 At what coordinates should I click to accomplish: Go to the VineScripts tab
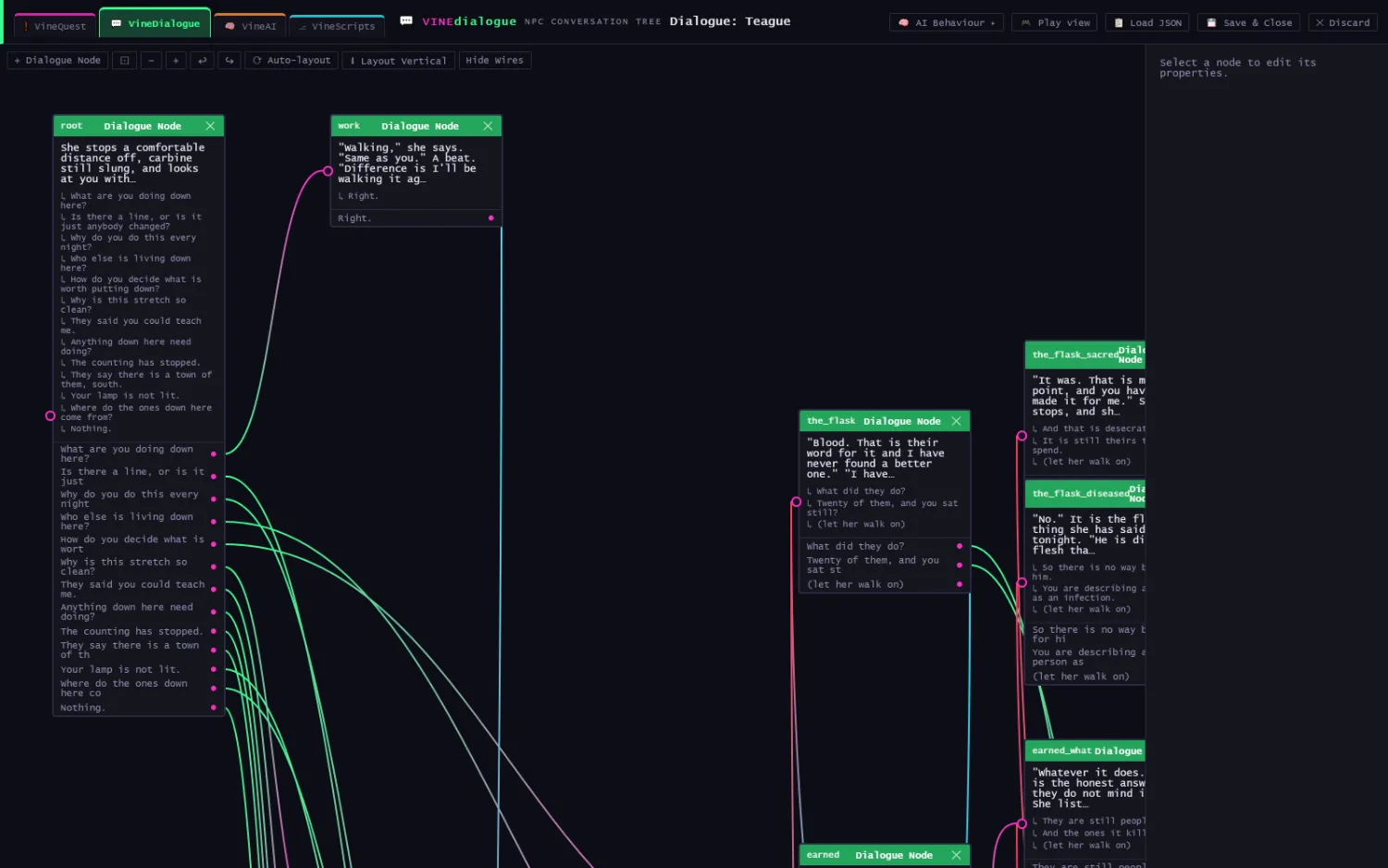[337, 26]
